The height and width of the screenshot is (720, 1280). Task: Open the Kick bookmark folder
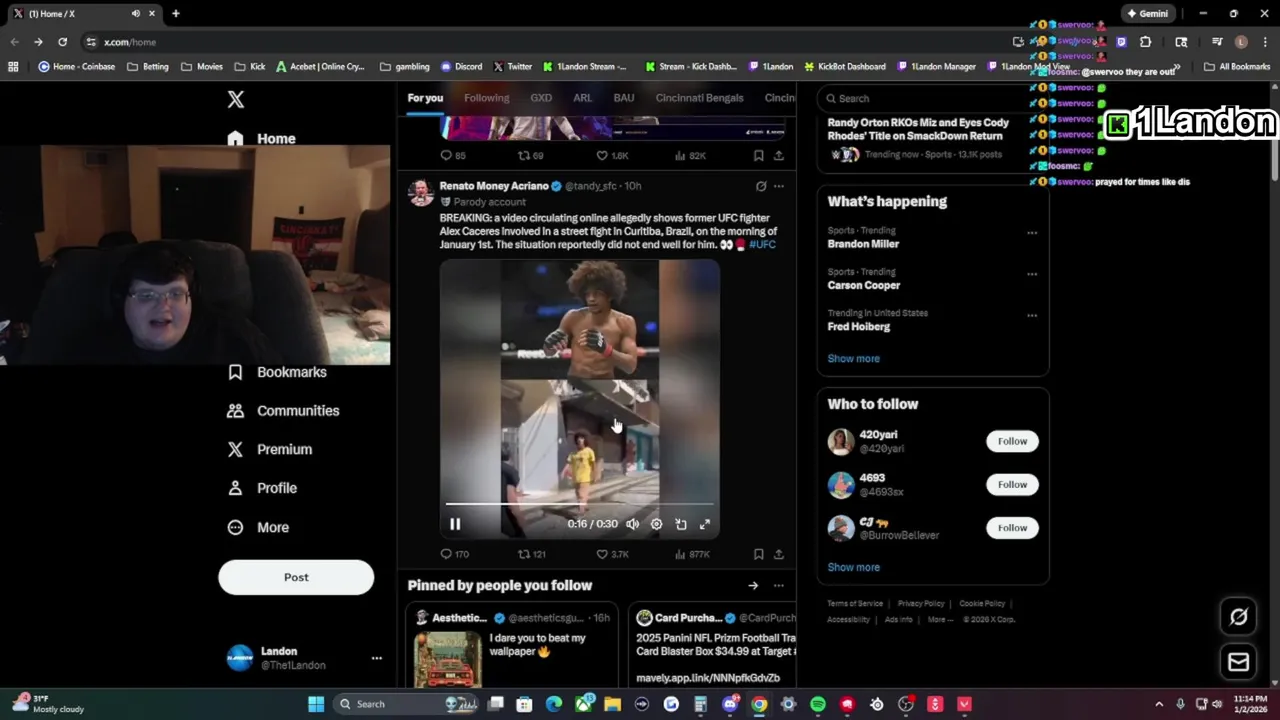pyautogui.click(x=250, y=67)
